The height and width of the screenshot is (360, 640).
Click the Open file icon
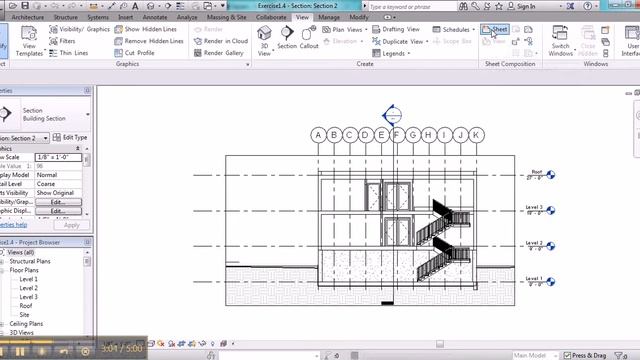13,6
